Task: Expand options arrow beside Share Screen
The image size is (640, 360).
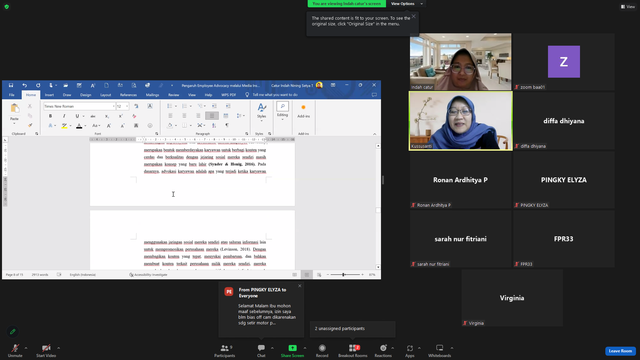Action: pyautogui.click(x=305, y=348)
